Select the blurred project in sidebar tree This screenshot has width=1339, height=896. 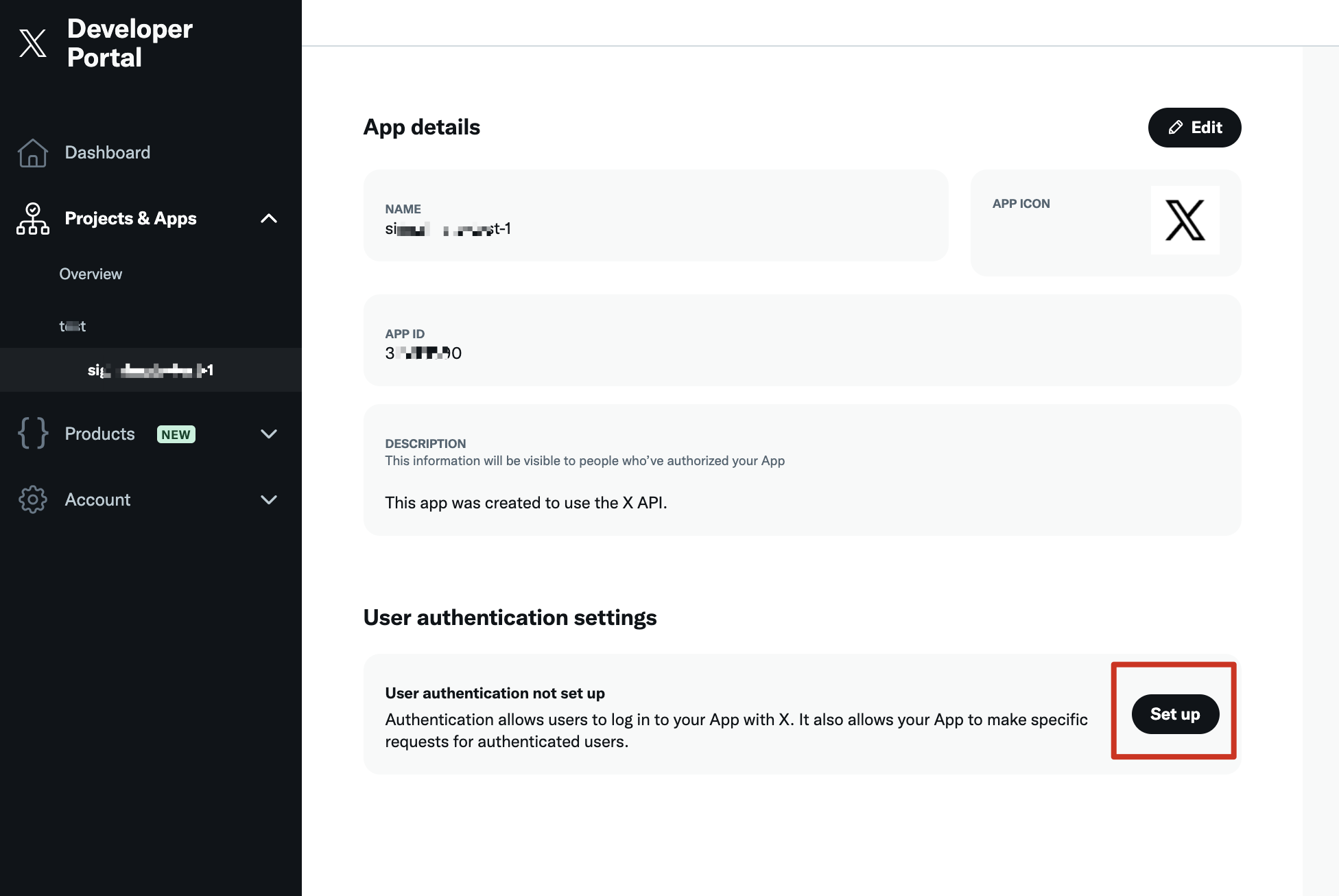coord(73,326)
